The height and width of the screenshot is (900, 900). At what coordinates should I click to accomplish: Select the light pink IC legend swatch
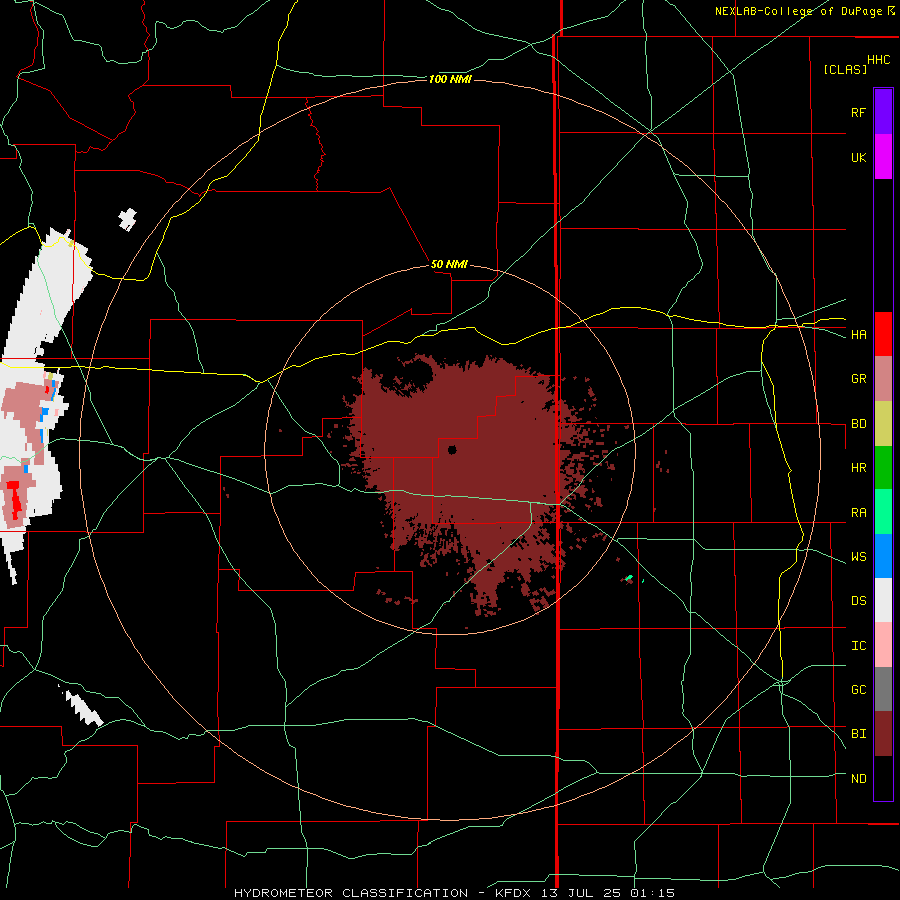pyautogui.click(x=883, y=645)
